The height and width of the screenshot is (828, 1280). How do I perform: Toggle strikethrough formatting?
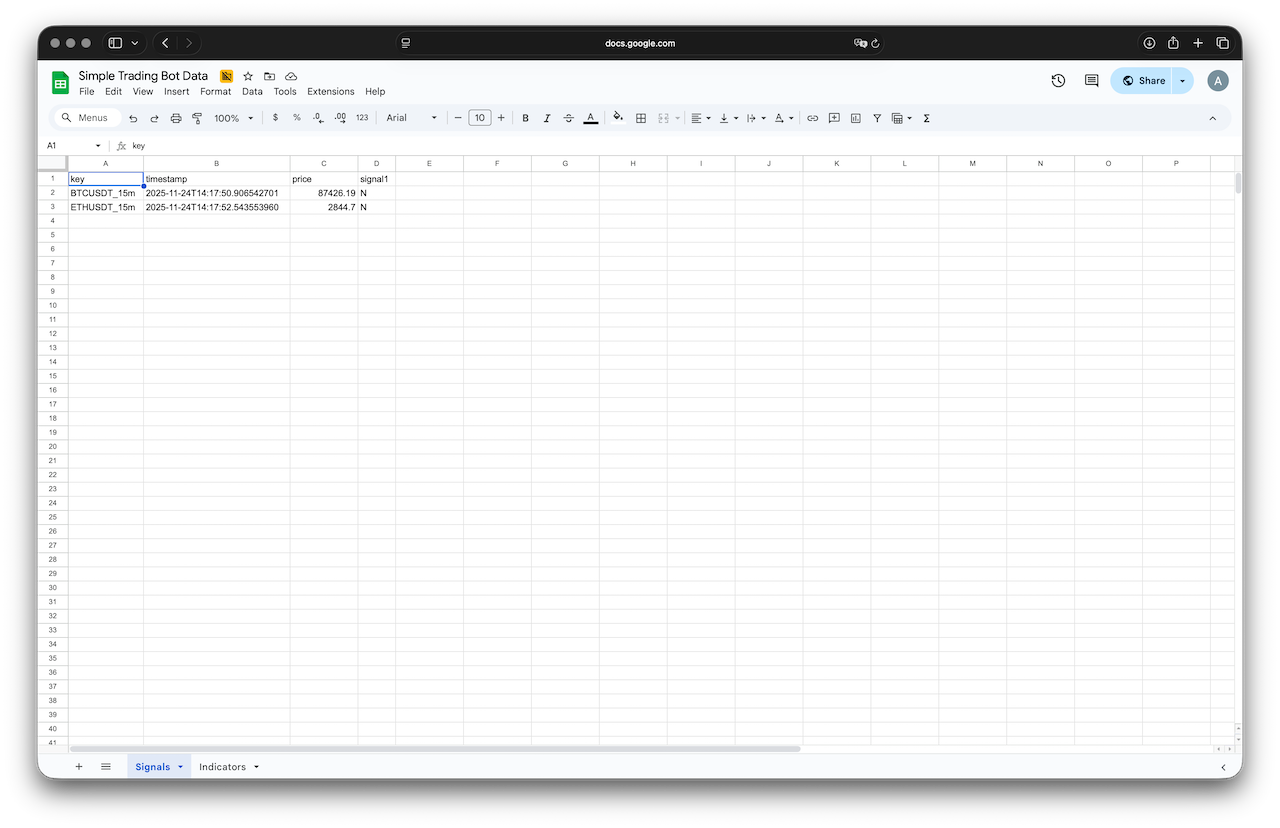(x=569, y=118)
